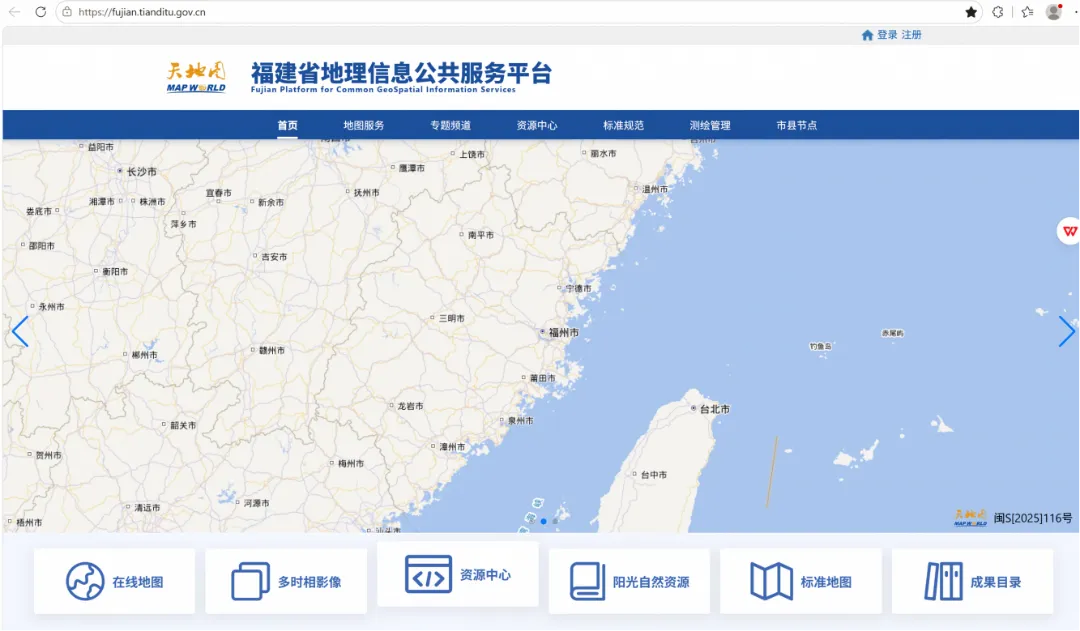Open the 成果目录 binders icon
The height and width of the screenshot is (631, 1080).
coord(943,581)
